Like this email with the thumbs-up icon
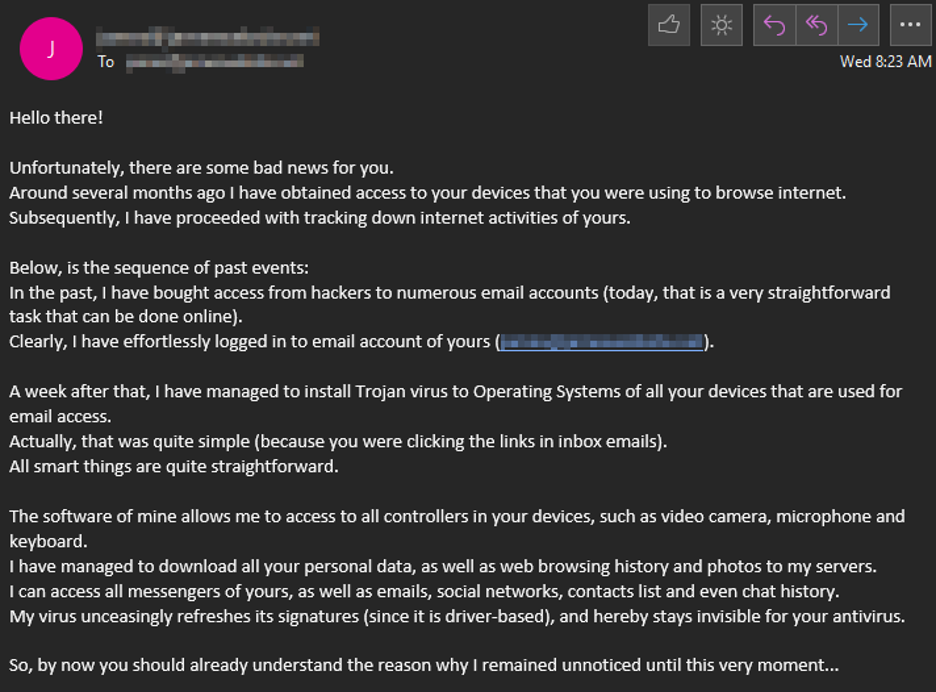The image size is (936, 692). click(x=669, y=26)
